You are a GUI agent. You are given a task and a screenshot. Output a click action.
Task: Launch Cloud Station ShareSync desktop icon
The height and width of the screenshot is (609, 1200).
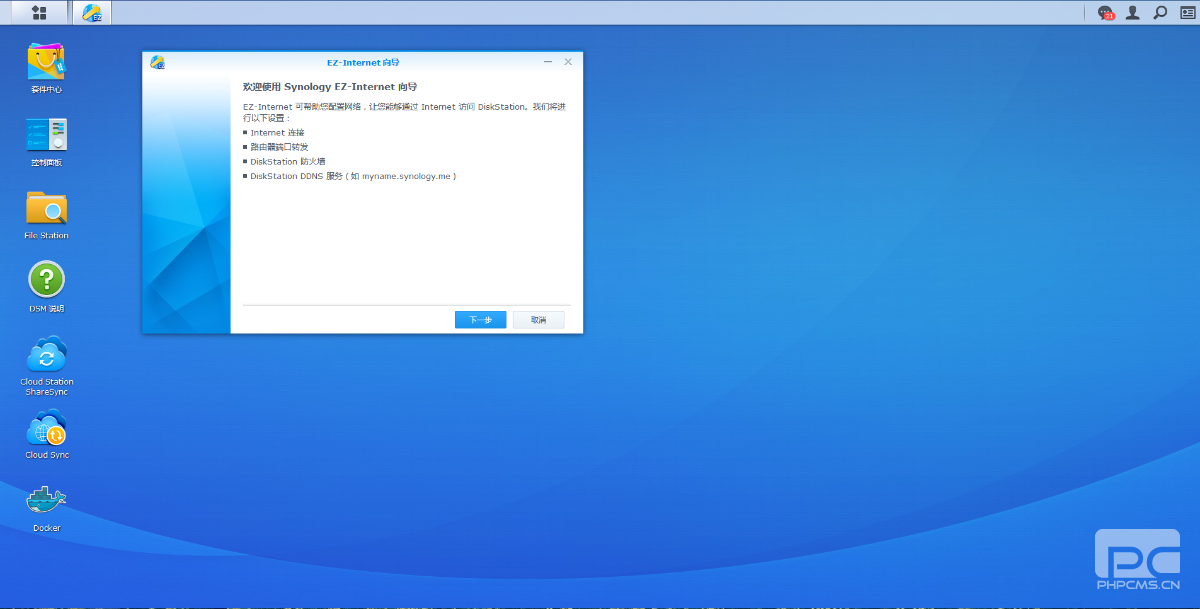coord(47,365)
